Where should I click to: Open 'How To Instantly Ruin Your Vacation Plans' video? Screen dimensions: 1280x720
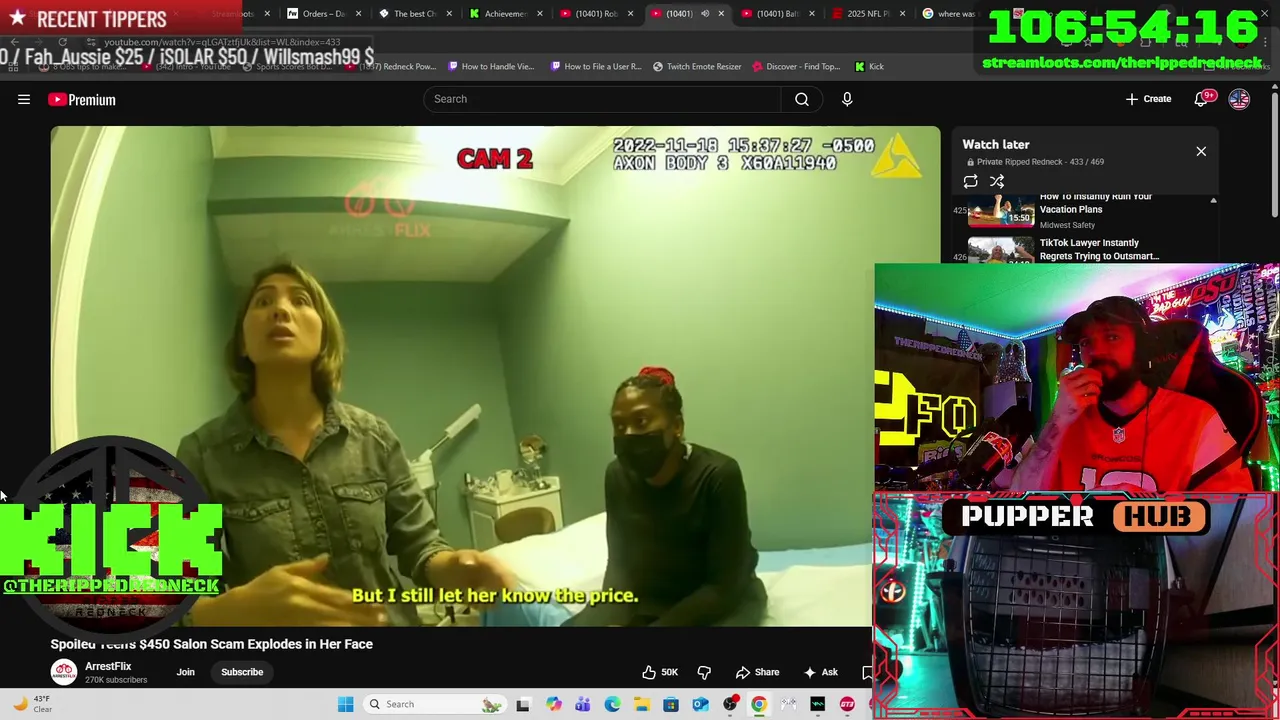pyautogui.click(x=1084, y=209)
